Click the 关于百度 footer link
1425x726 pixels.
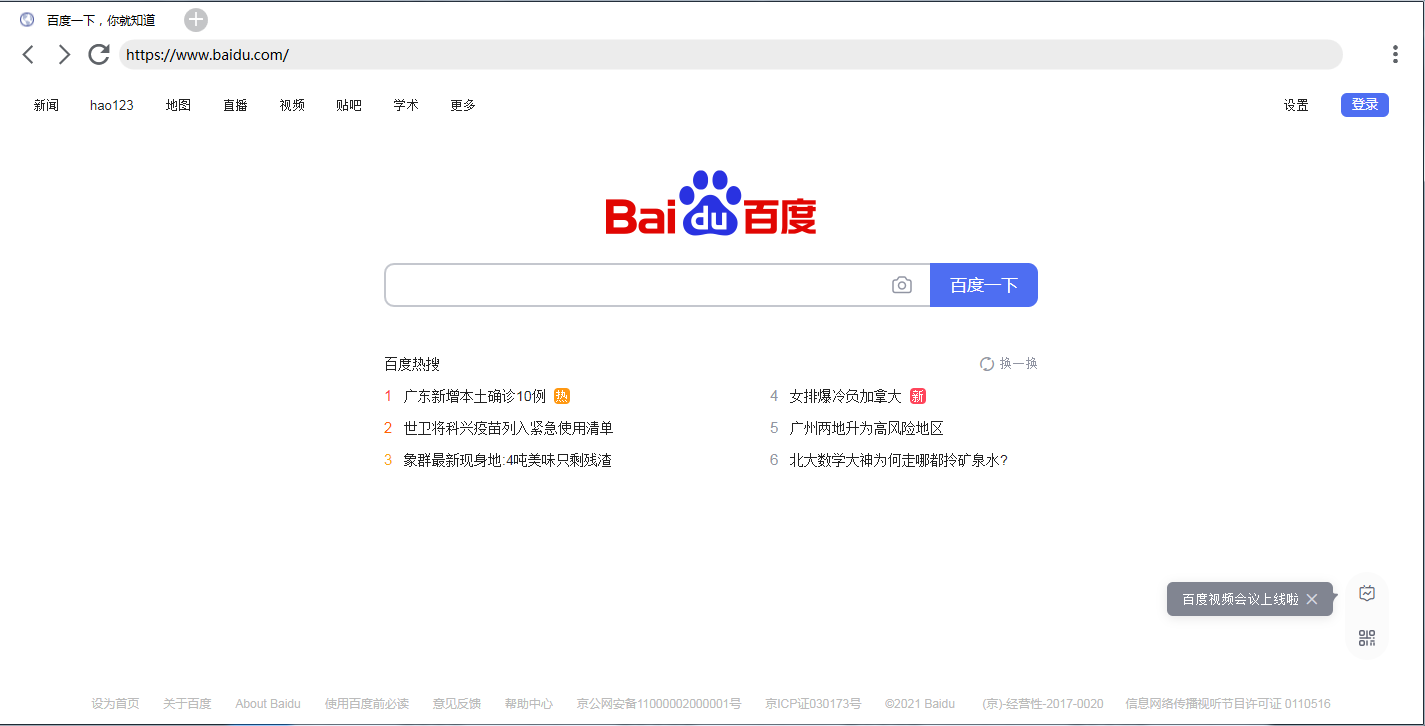coord(187,704)
